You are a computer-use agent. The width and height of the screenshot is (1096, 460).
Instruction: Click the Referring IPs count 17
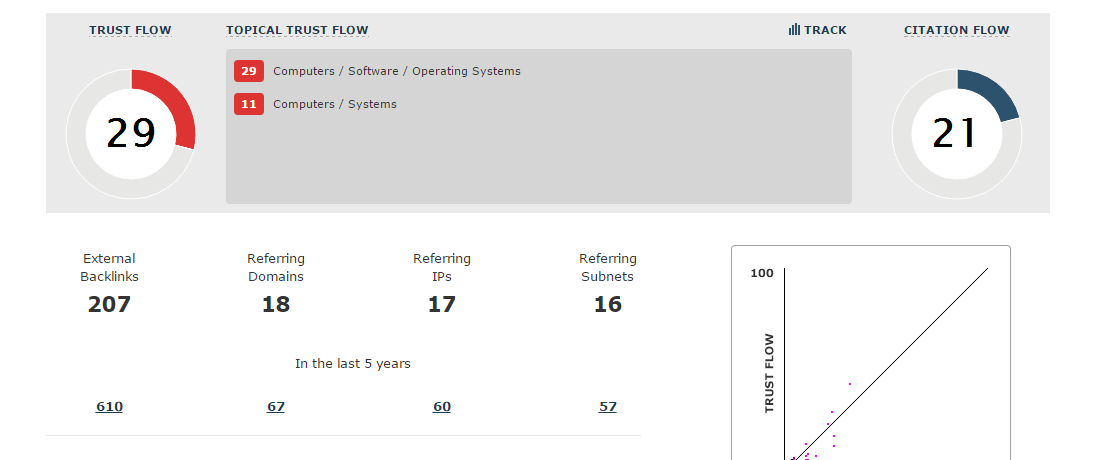442,305
